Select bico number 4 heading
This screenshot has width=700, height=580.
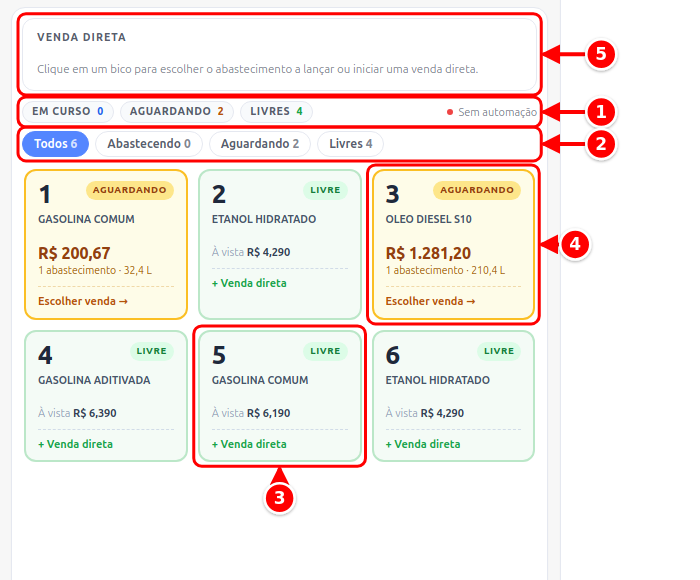(45, 356)
